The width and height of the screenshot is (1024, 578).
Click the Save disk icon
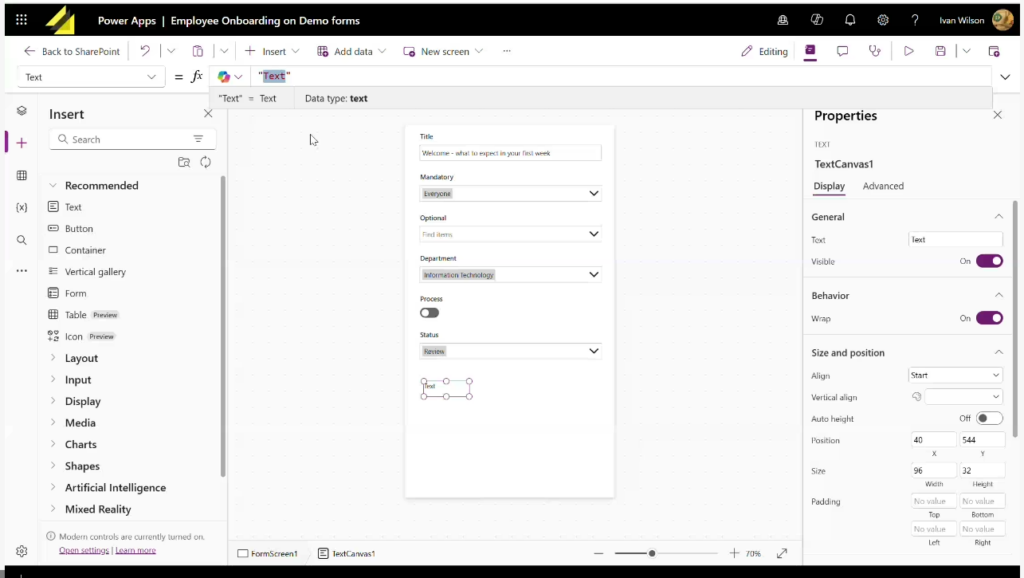pos(940,51)
